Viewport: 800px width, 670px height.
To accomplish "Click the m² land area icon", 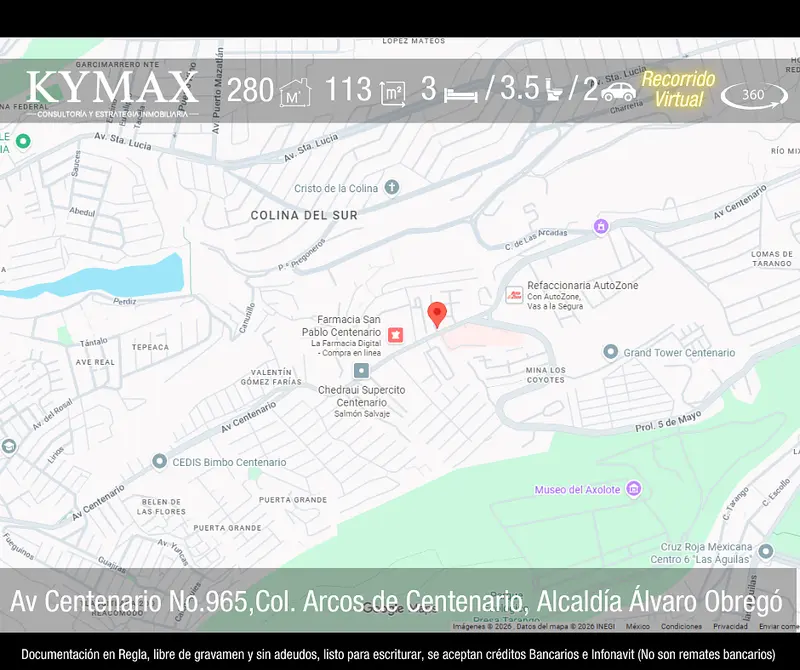I will pos(393,94).
